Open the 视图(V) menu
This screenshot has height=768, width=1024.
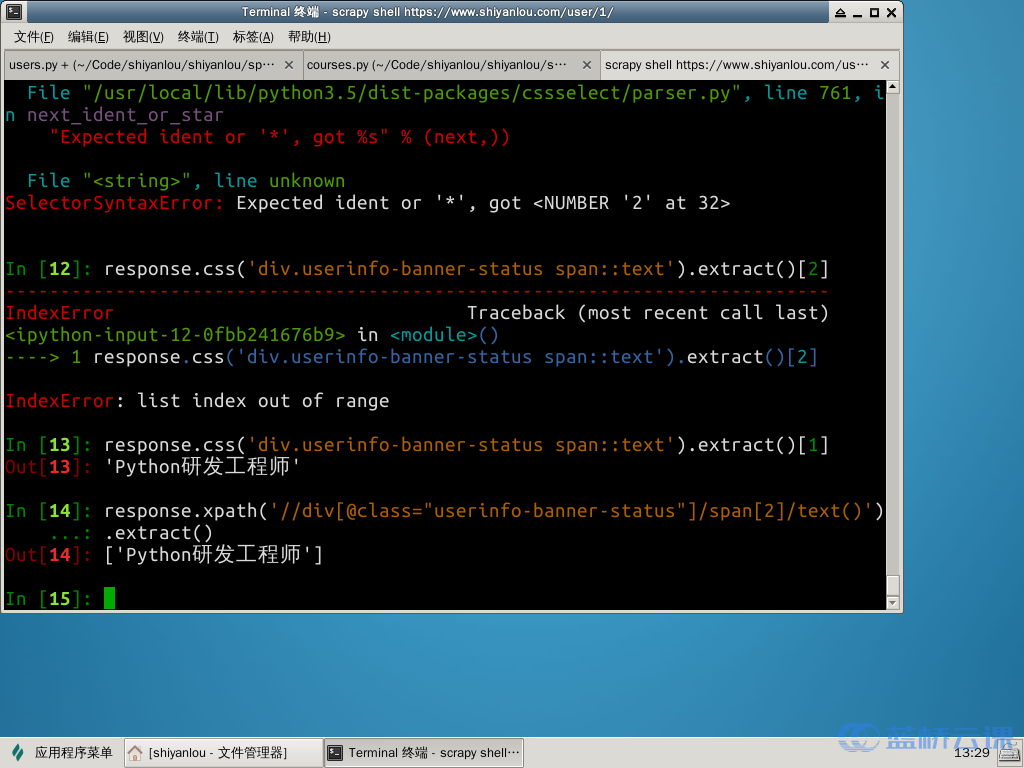point(143,37)
